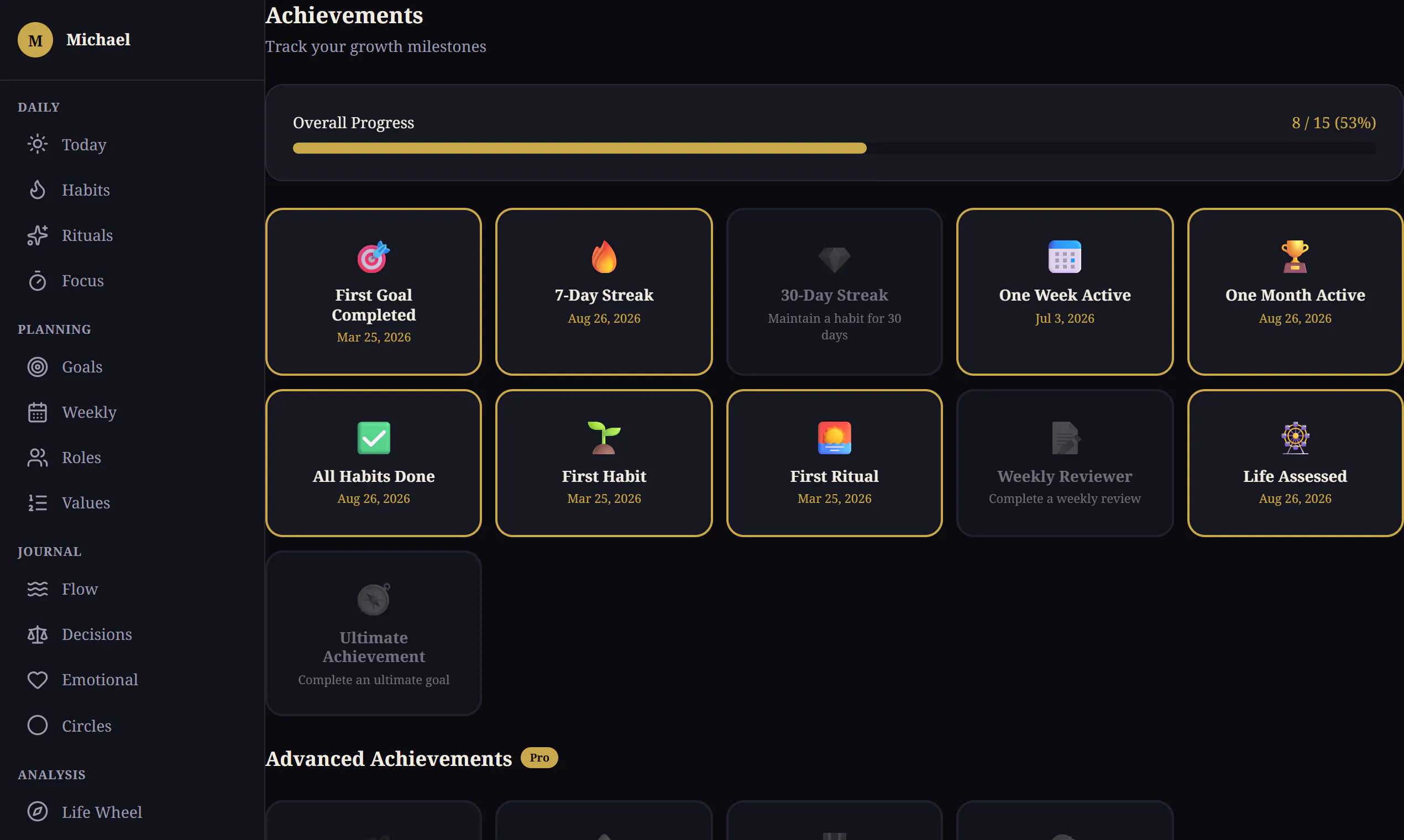Click the trophy icon on One Month Active

tap(1295, 257)
